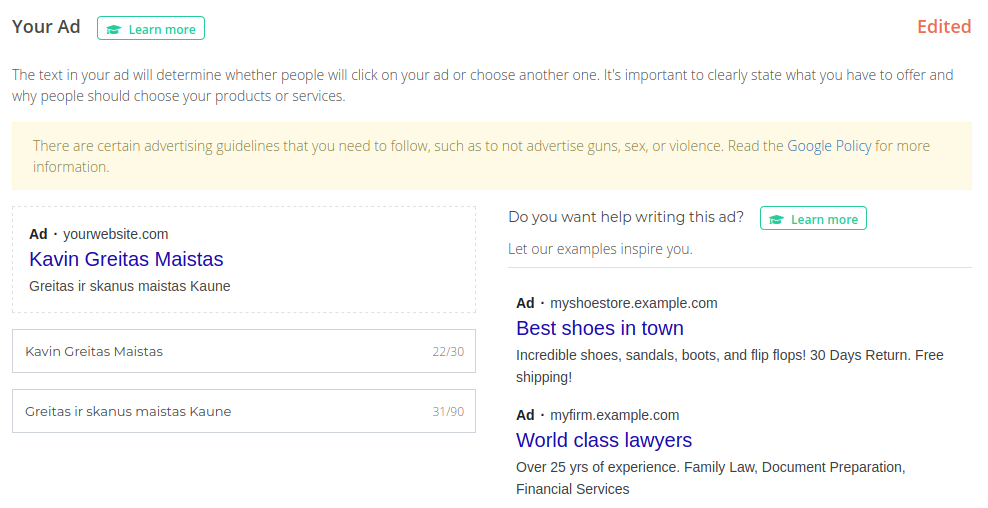Open the World class lawyers example headline
Viewport: 988px width, 508px height.
603,440
